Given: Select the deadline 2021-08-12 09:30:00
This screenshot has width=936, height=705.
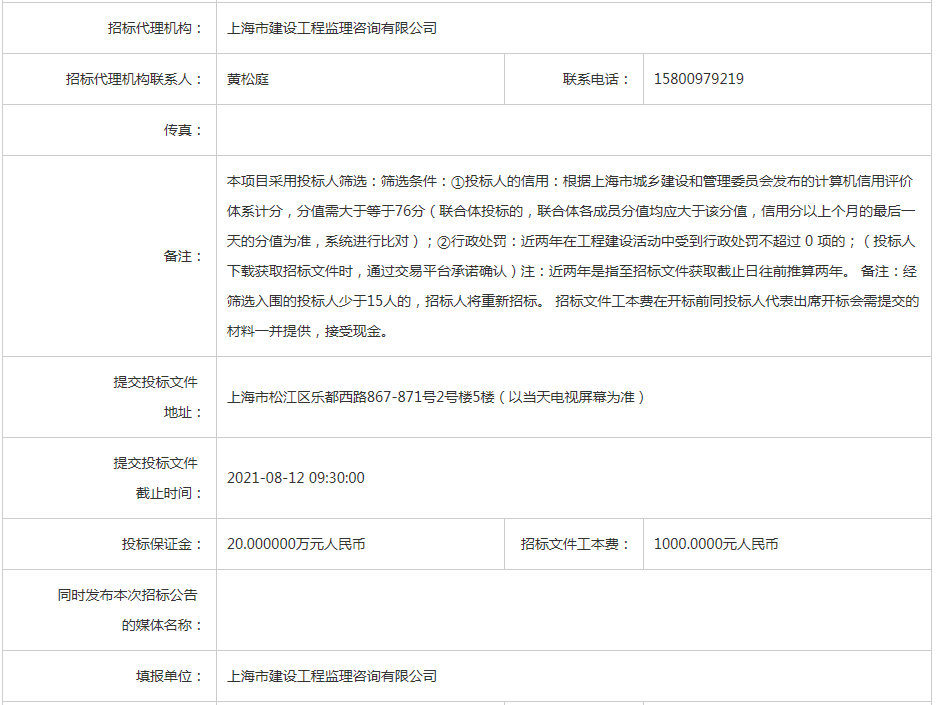Looking at the screenshot, I should point(296,478).
